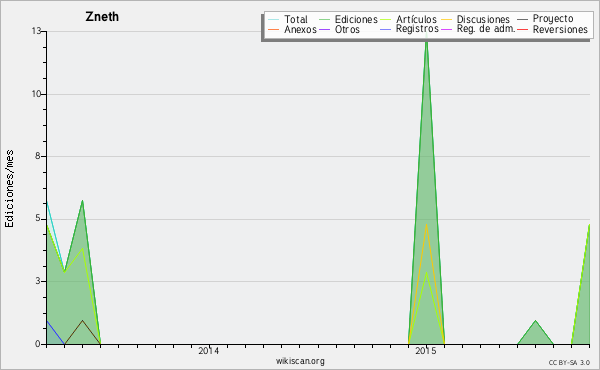This screenshot has width=600, height=370.
Task: Click the CC BY-SA 3.0 license text
Action: click(x=569, y=362)
